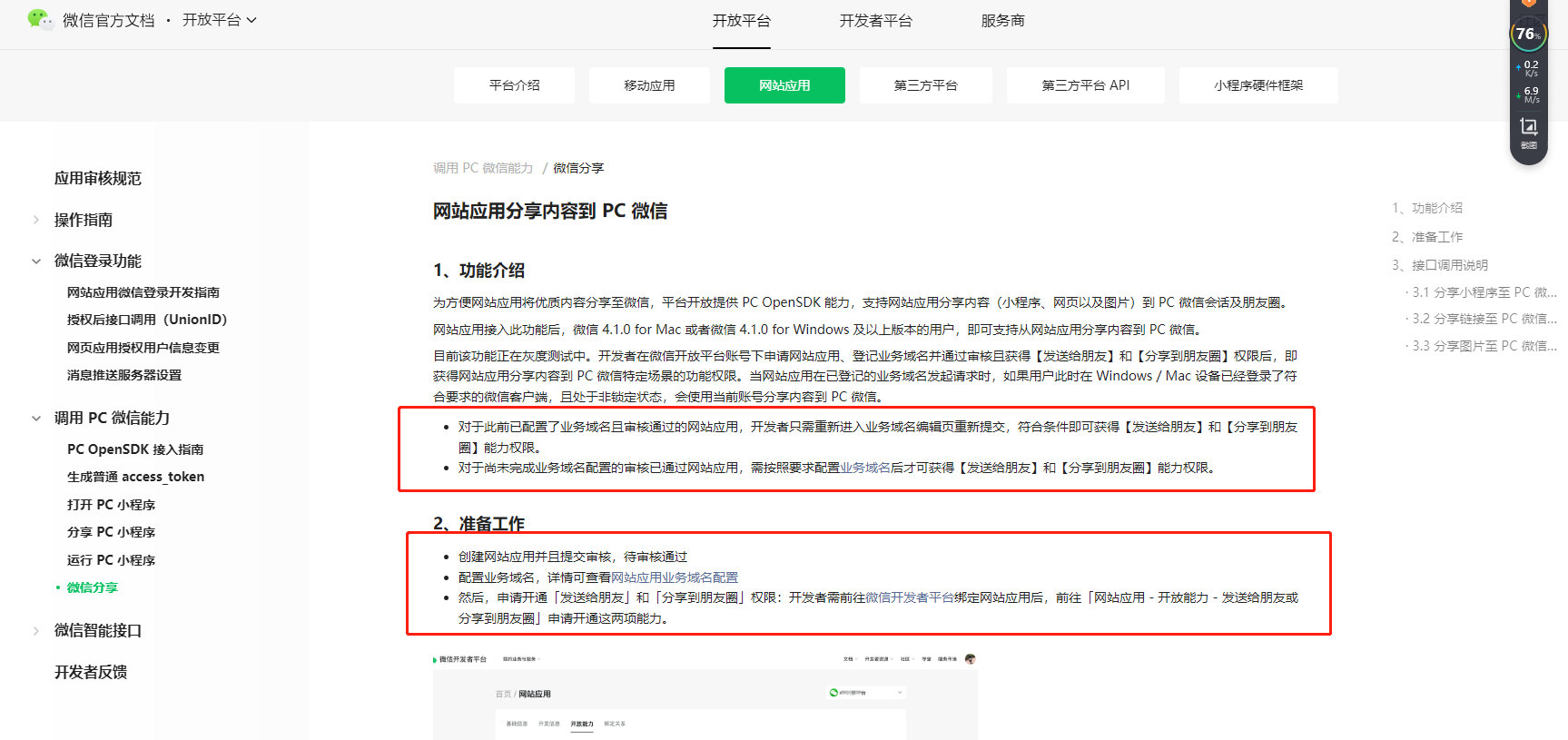Viewport: 1568px width, 740px height.
Task: Open 网站应用微信登录开发指南
Action: [x=143, y=292]
